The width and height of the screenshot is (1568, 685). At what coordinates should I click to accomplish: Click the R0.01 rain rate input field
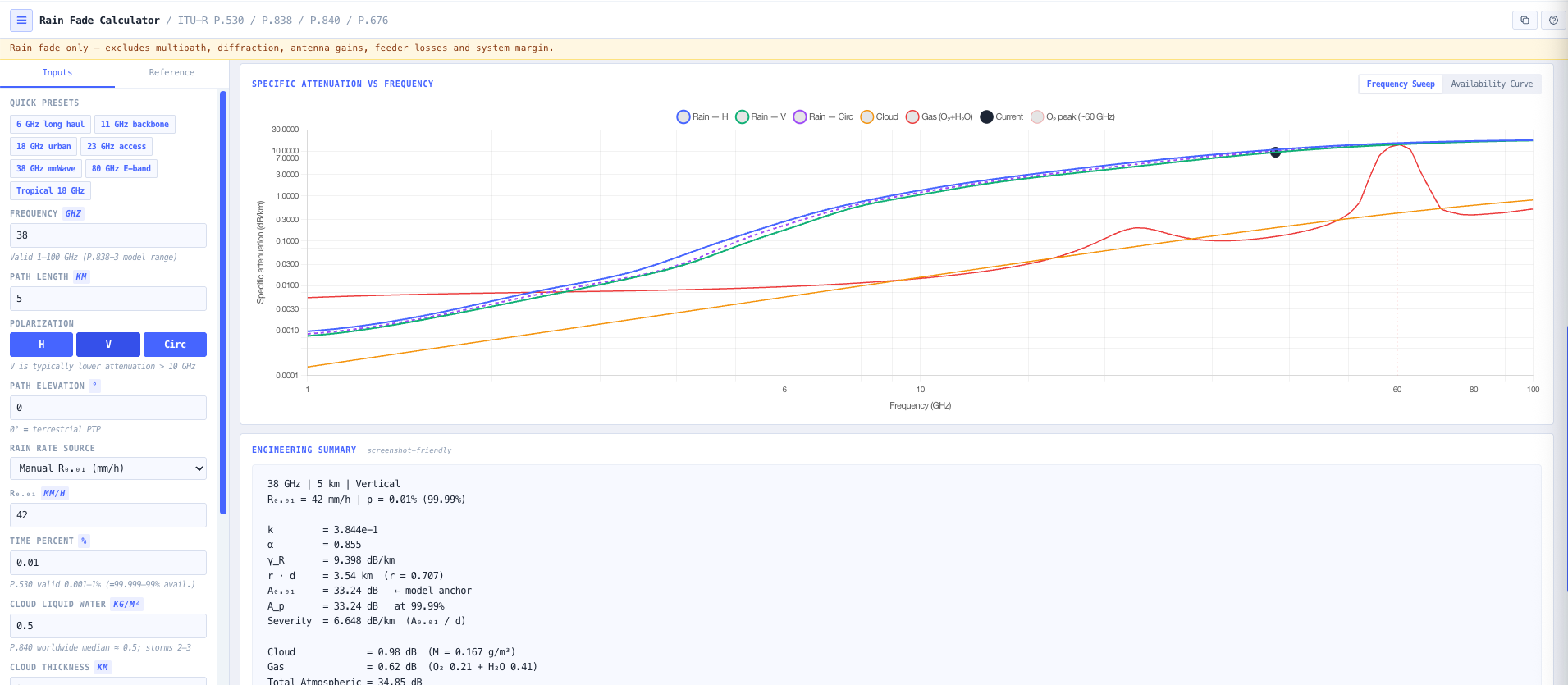[x=108, y=515]
